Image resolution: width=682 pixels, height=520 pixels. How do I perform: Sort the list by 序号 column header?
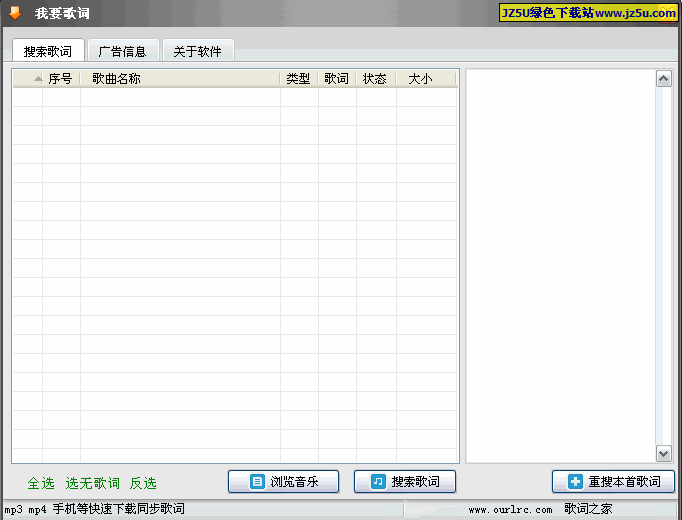point(60,79)
